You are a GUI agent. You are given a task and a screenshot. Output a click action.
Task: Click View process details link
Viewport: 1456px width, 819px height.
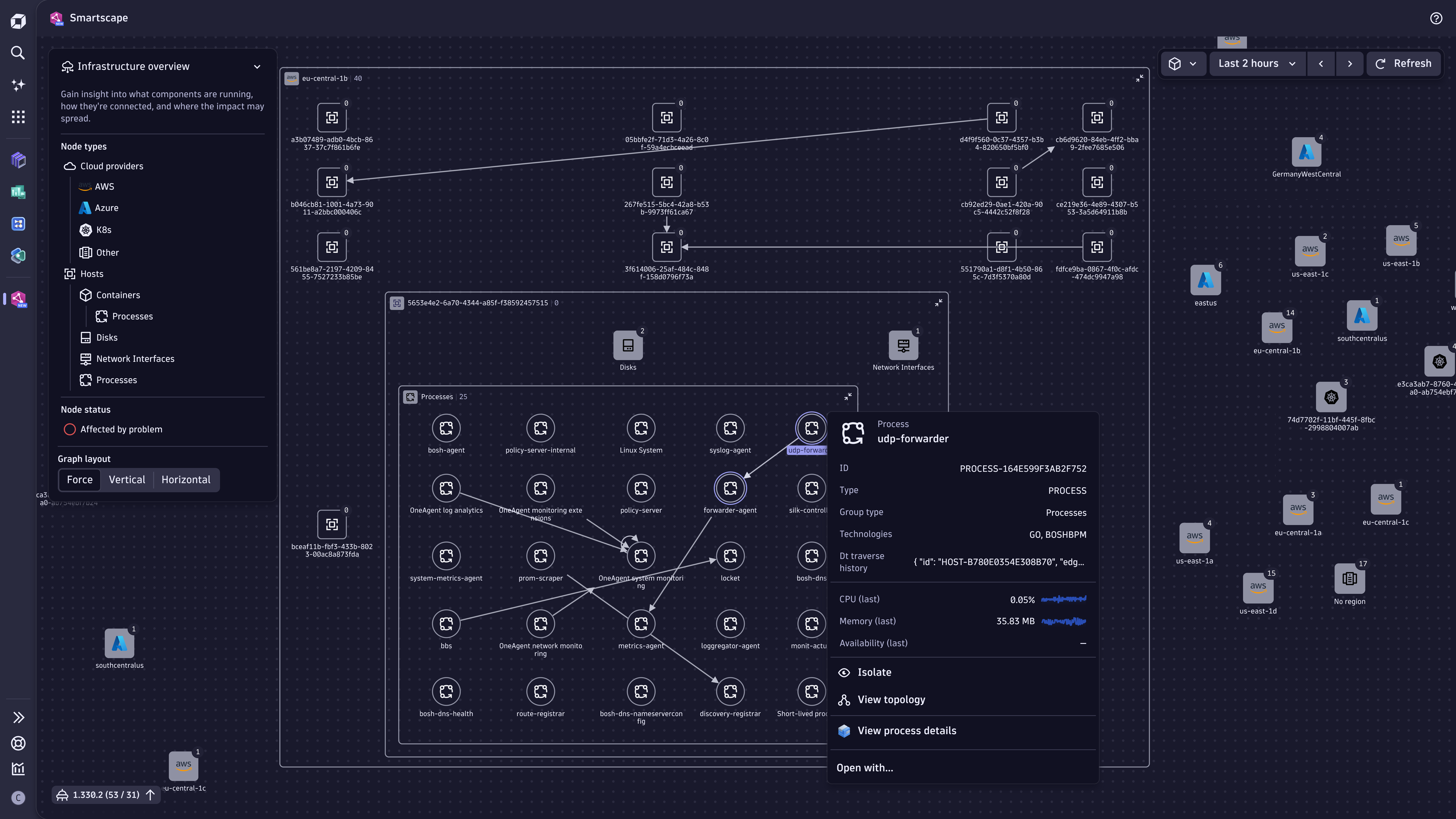pos(906,731)
